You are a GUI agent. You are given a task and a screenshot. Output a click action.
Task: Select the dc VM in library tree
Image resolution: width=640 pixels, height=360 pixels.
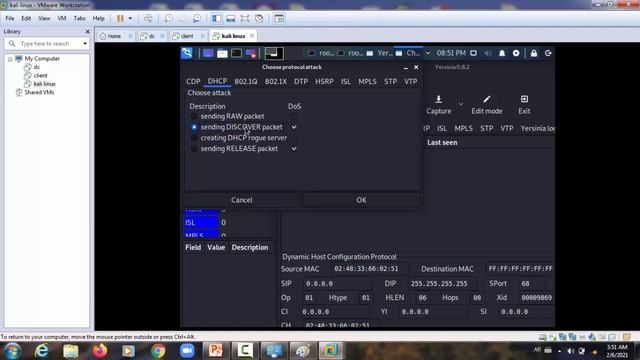click(37, 67)
